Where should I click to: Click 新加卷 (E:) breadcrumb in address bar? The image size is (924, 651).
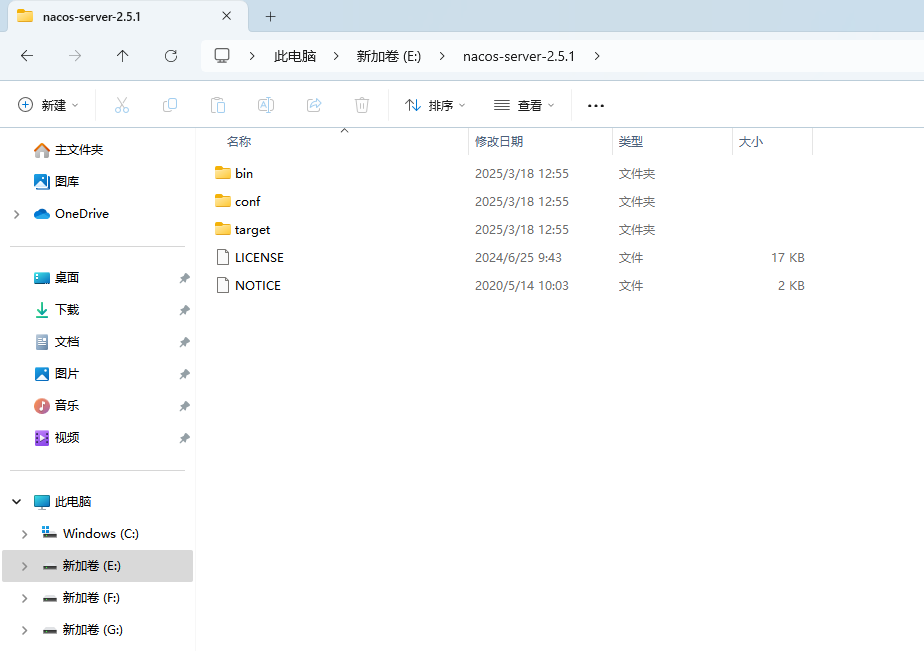point(389,56)
